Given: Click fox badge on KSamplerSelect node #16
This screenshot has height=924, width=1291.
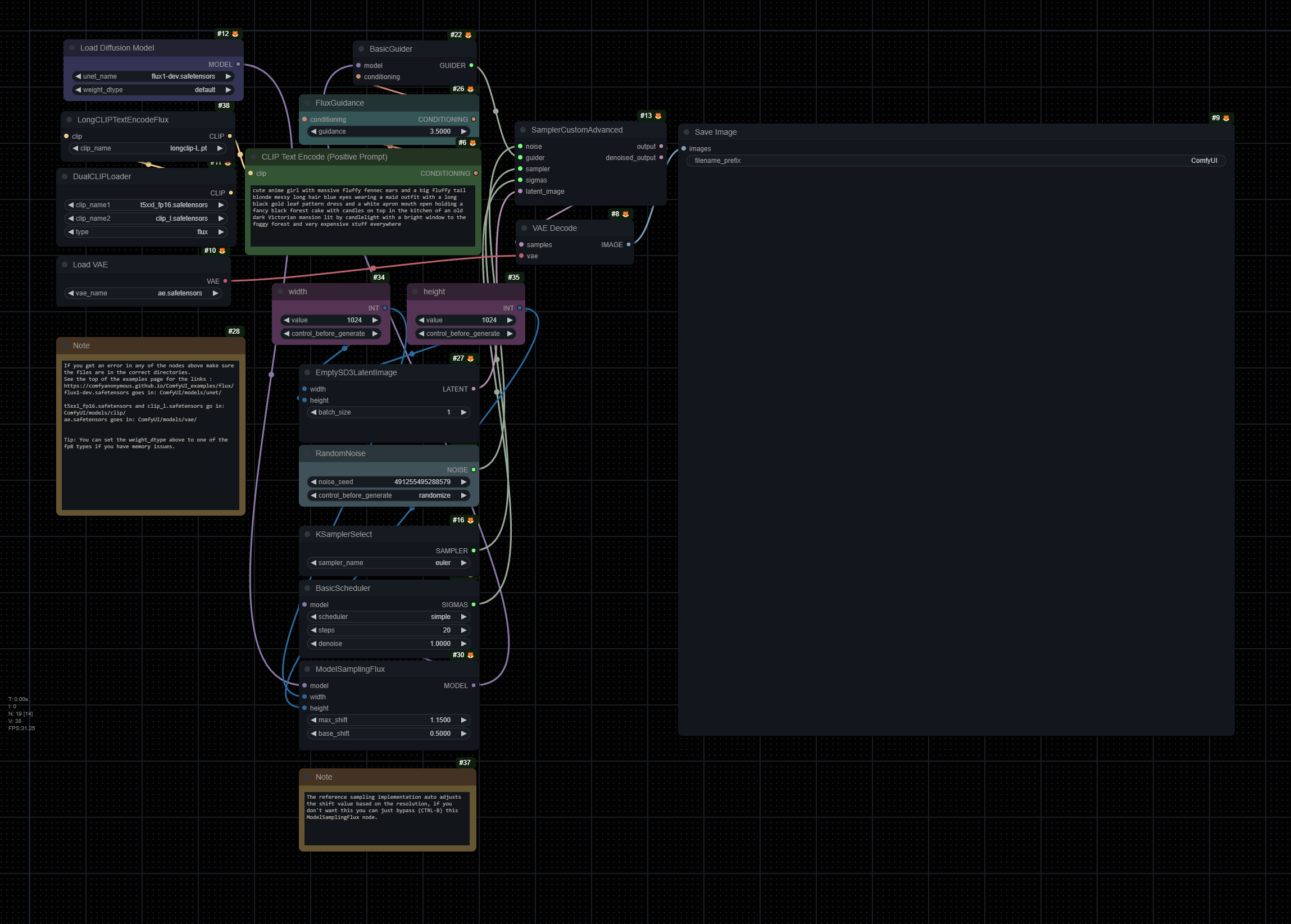Looking at the screenshot, I should click(x=471, y=520).
